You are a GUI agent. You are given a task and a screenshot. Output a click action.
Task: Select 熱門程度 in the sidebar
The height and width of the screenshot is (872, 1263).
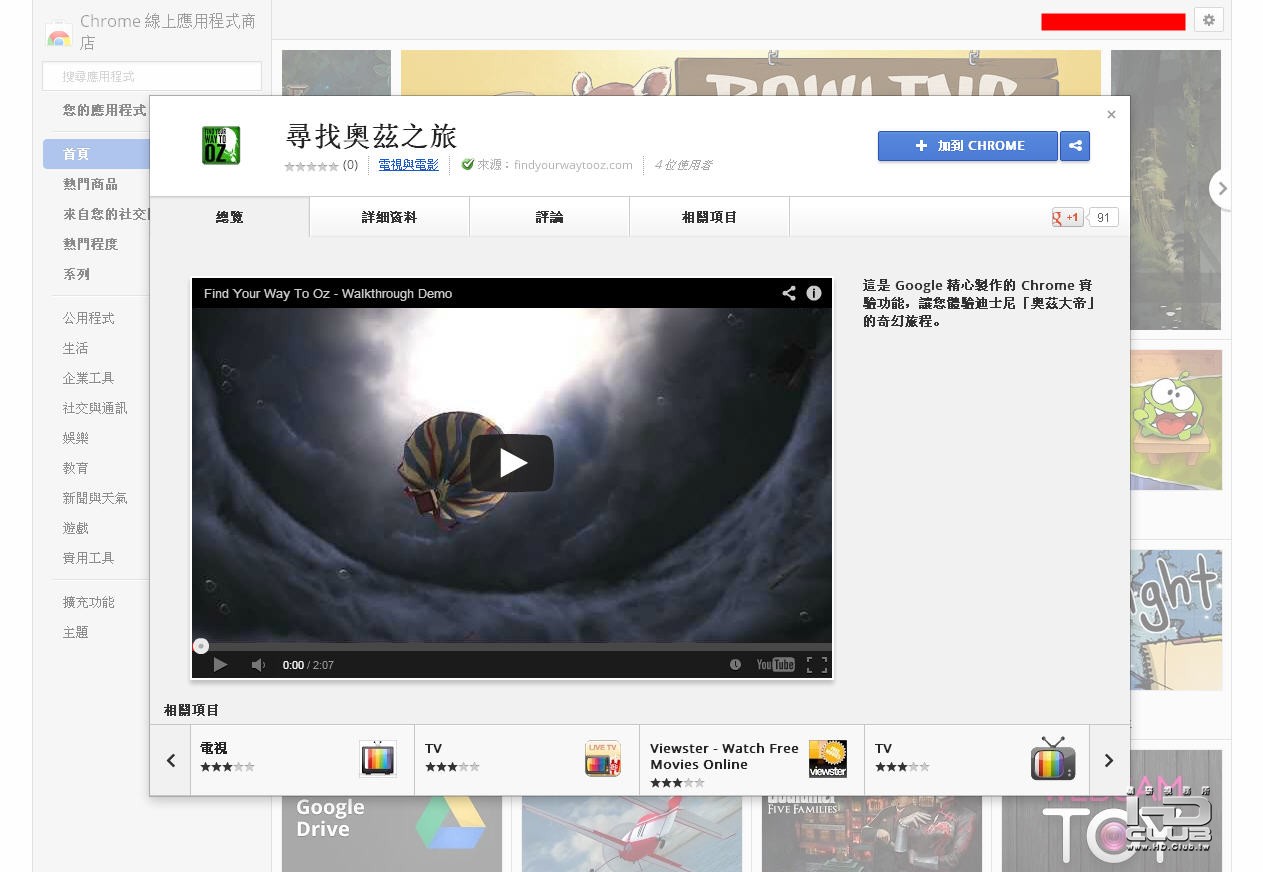tap(90, 244)
